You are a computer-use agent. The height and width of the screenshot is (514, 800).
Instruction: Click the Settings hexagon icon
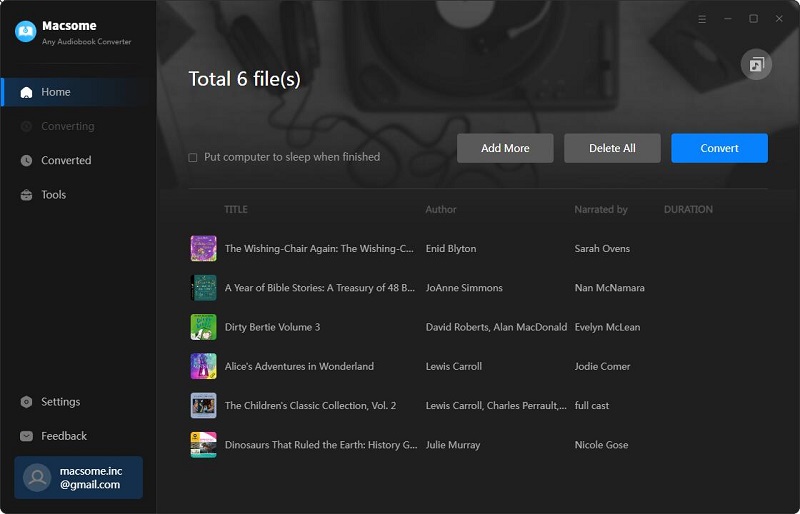[x=27, y=402]
